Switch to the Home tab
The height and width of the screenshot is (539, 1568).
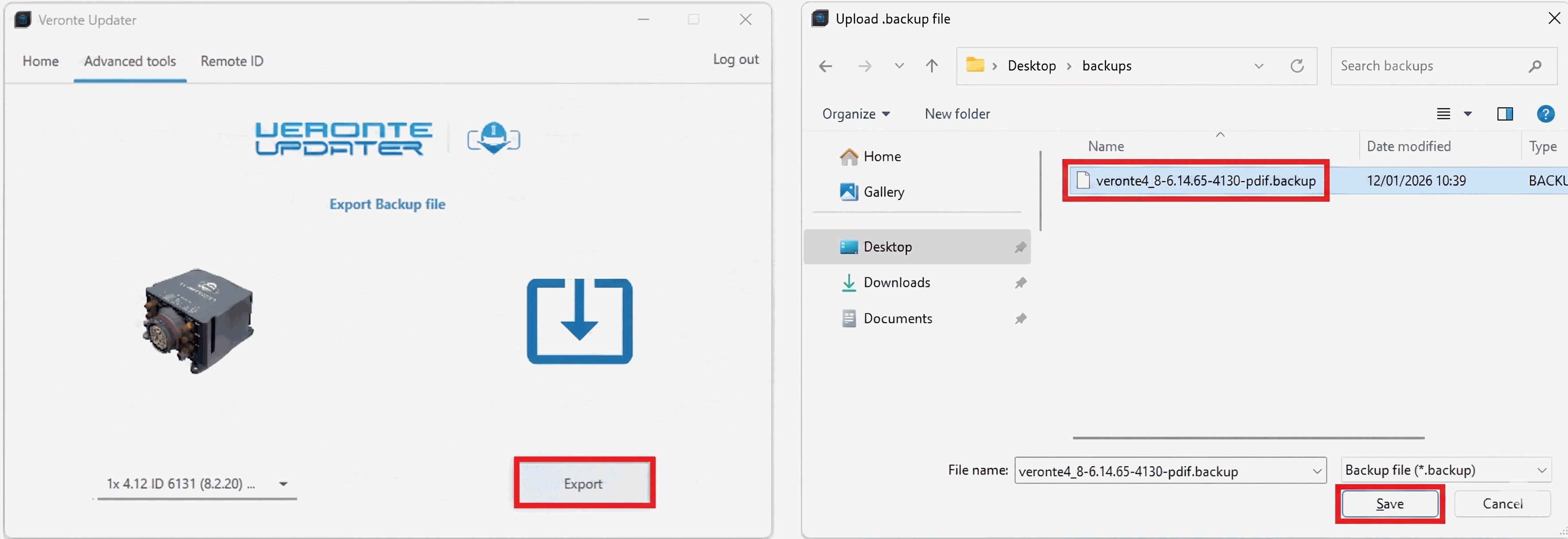point(40,61)
